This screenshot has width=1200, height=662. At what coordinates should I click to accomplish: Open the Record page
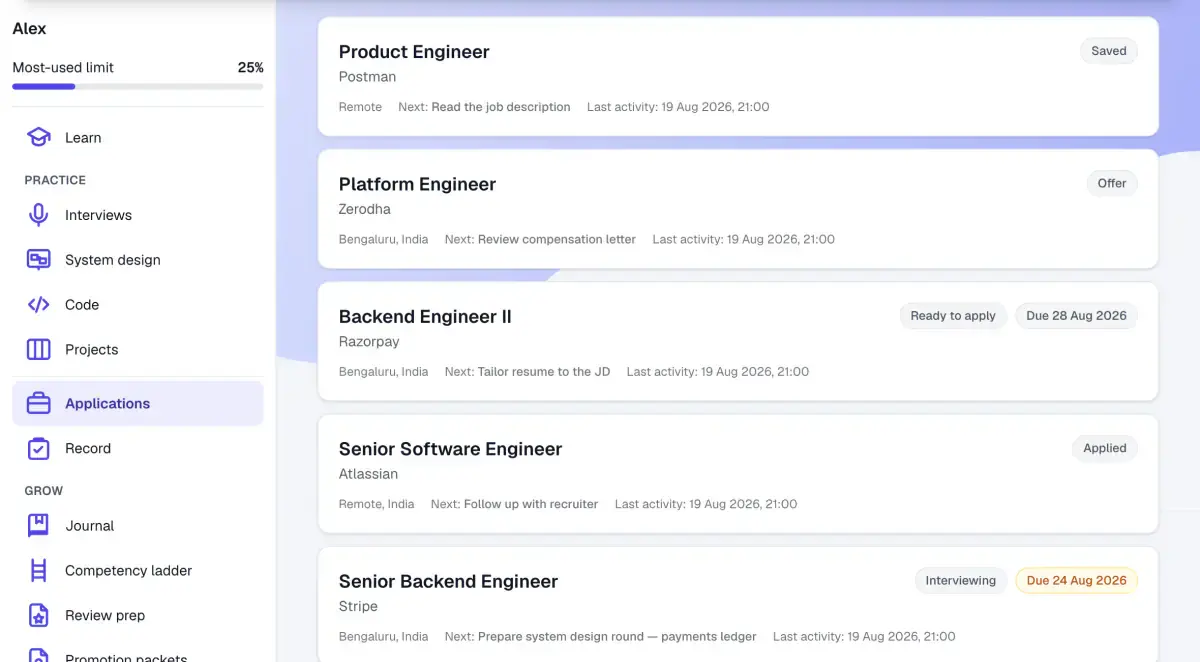tap(138, 449)
